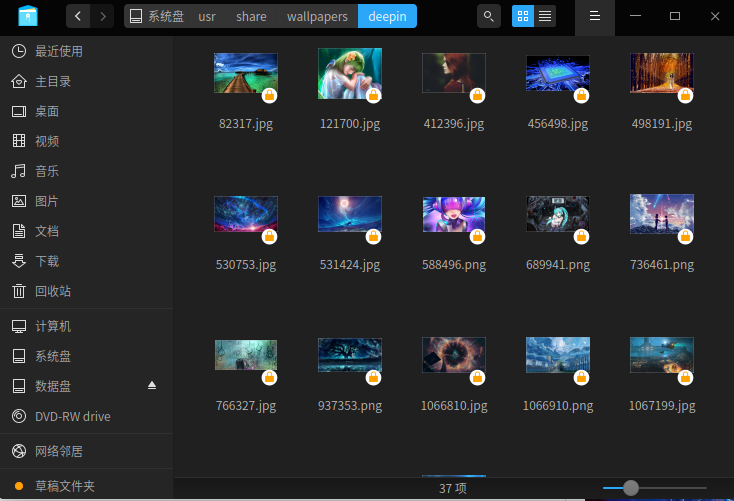The width and height of the screenshot is (734, 501).
Task: Click the orange tag dot of 草稿文件夹
Action: pos(19,486)
